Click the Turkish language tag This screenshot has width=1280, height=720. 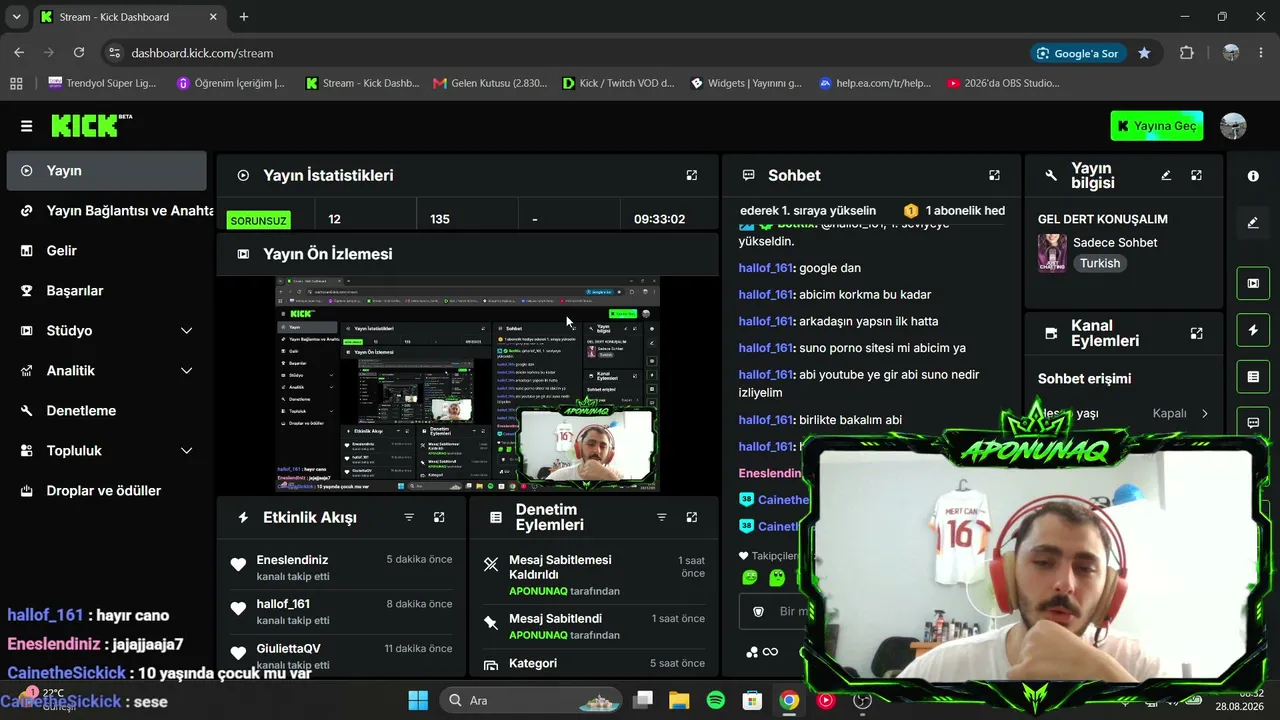pos(1100,263)
